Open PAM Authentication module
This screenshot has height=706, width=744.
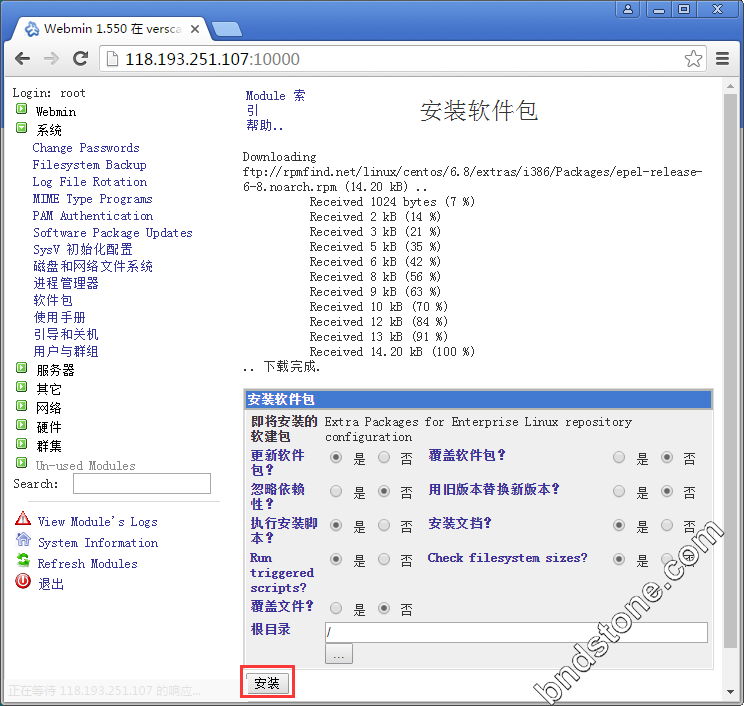pyautogui.click(x=93, y=216)
